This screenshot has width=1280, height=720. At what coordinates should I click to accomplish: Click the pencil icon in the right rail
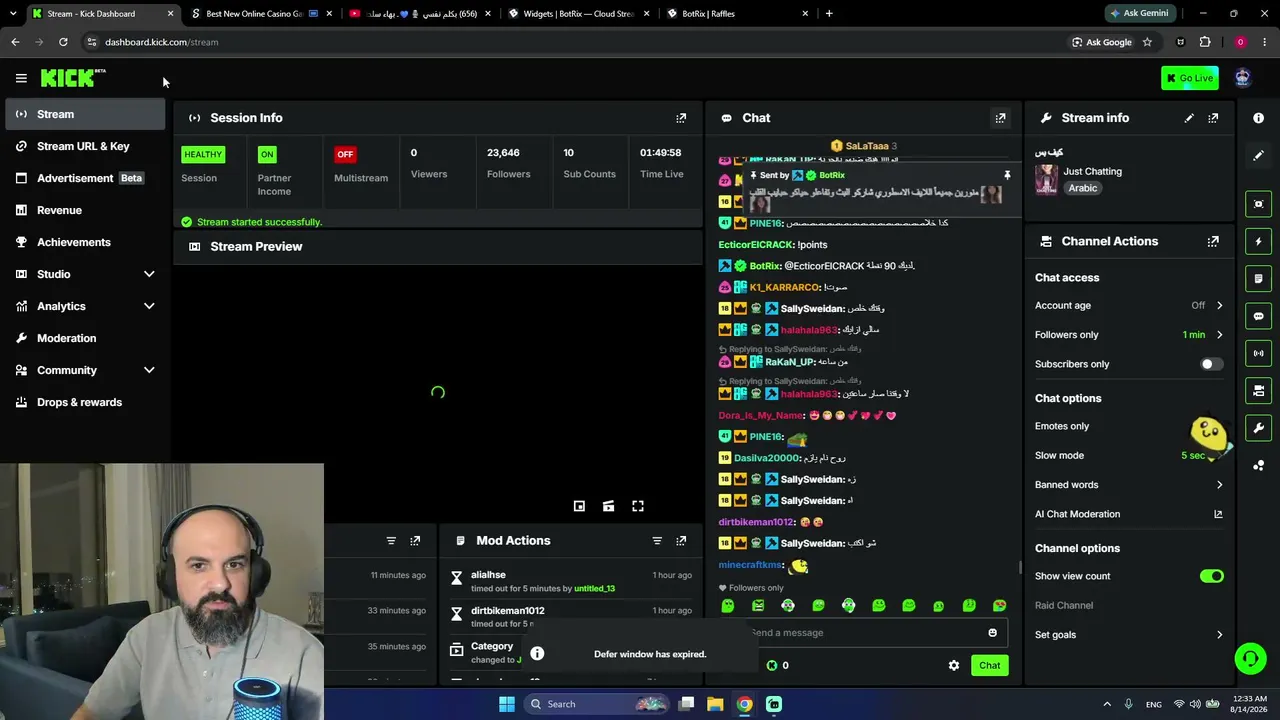[x=1258, y=156]
